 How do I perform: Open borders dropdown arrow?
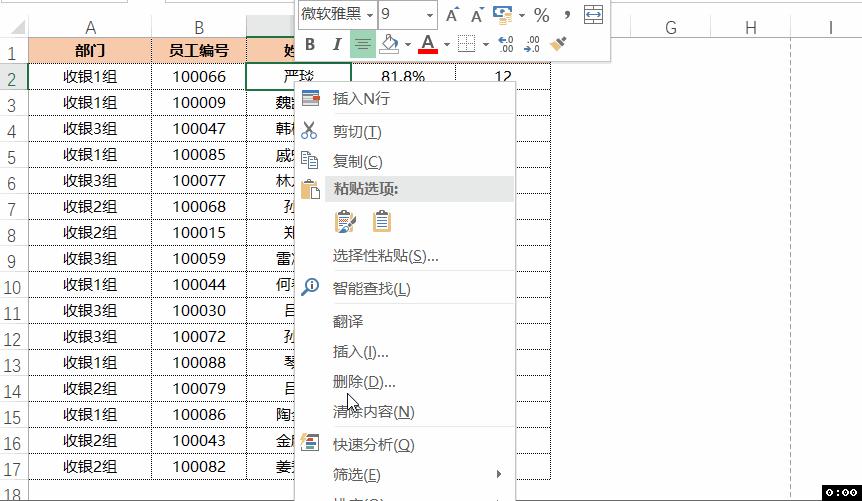pos(485,45)
